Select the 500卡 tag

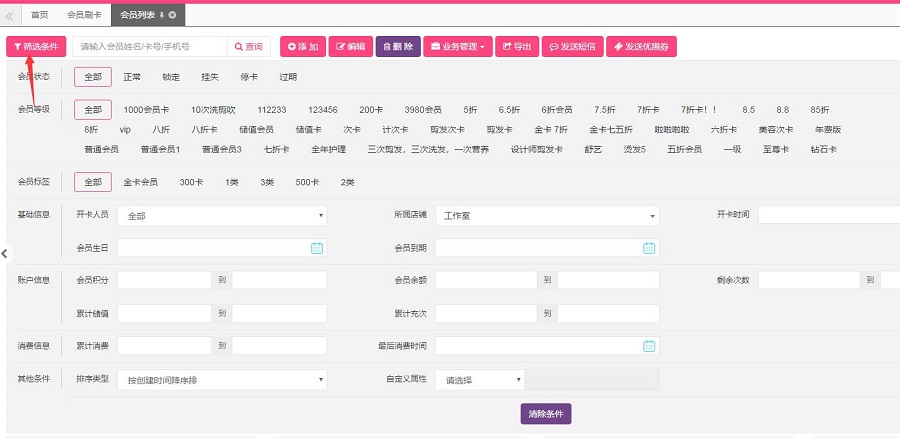pos(307,182)
